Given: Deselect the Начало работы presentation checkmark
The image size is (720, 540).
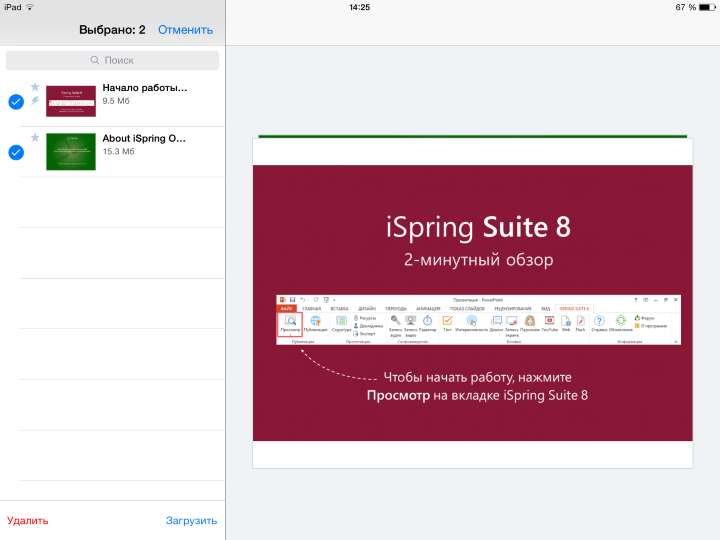Looking at the screenshot, I should 16,102.
